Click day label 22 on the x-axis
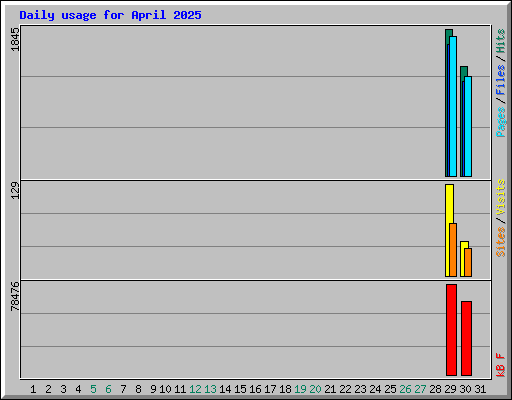Image resolution: width=512 pixels, height=400 pixels. point(345,389)
